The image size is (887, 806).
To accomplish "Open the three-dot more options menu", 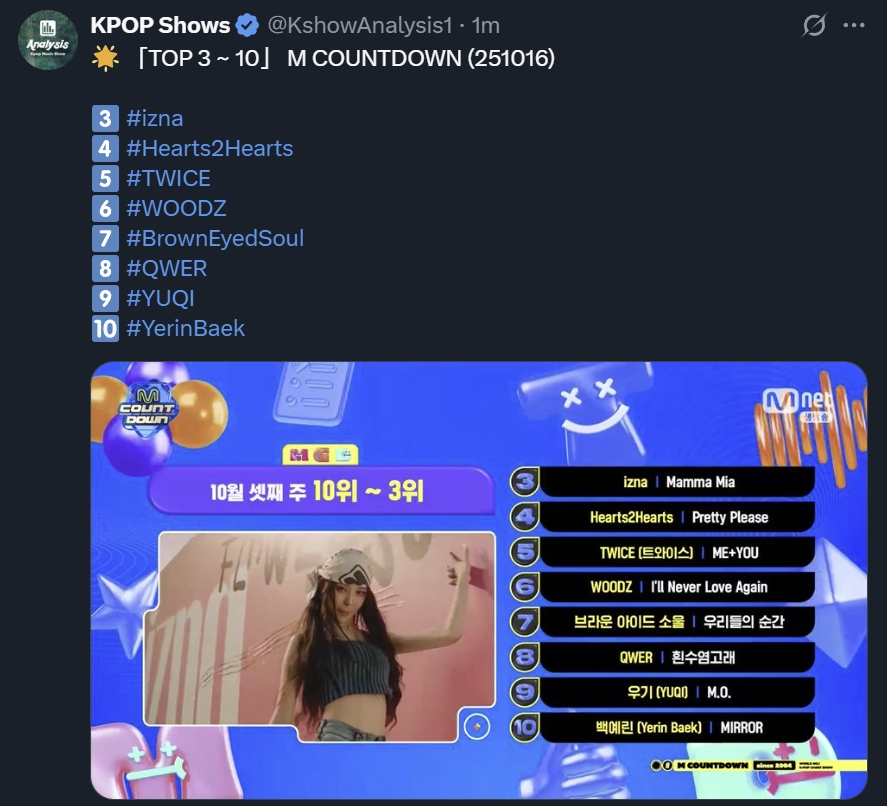I will pyautogui.click(x=854, y=25).
